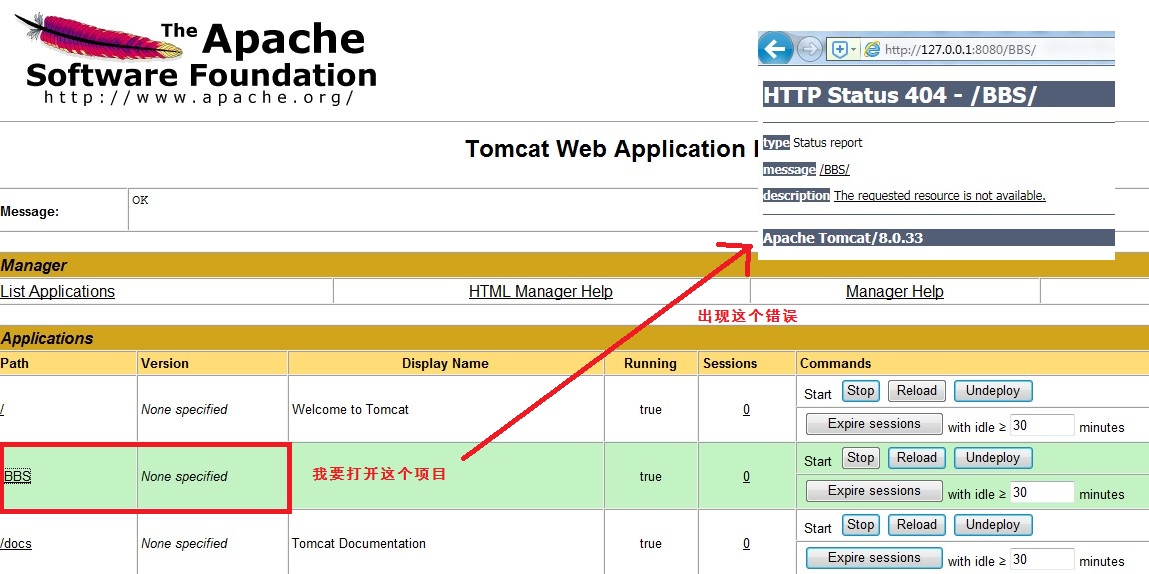Screen dimensions: 1149x574
Task: Open HTML Manager Help link
Action: pyautogui.click(x=541, y=292)
